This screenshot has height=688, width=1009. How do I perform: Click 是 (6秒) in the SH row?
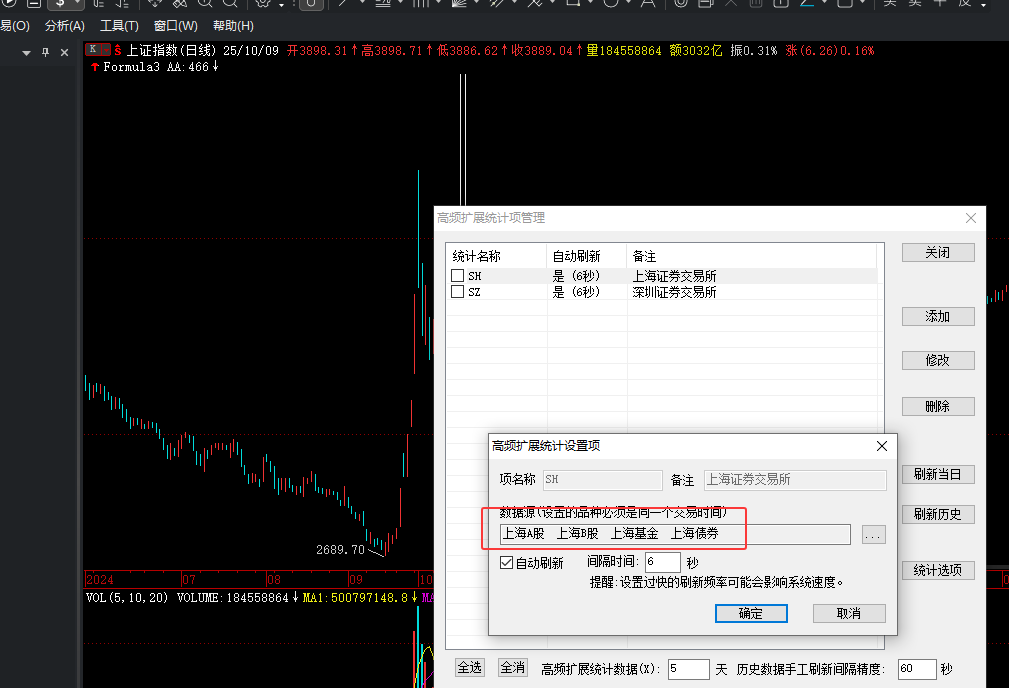(576, 276)
